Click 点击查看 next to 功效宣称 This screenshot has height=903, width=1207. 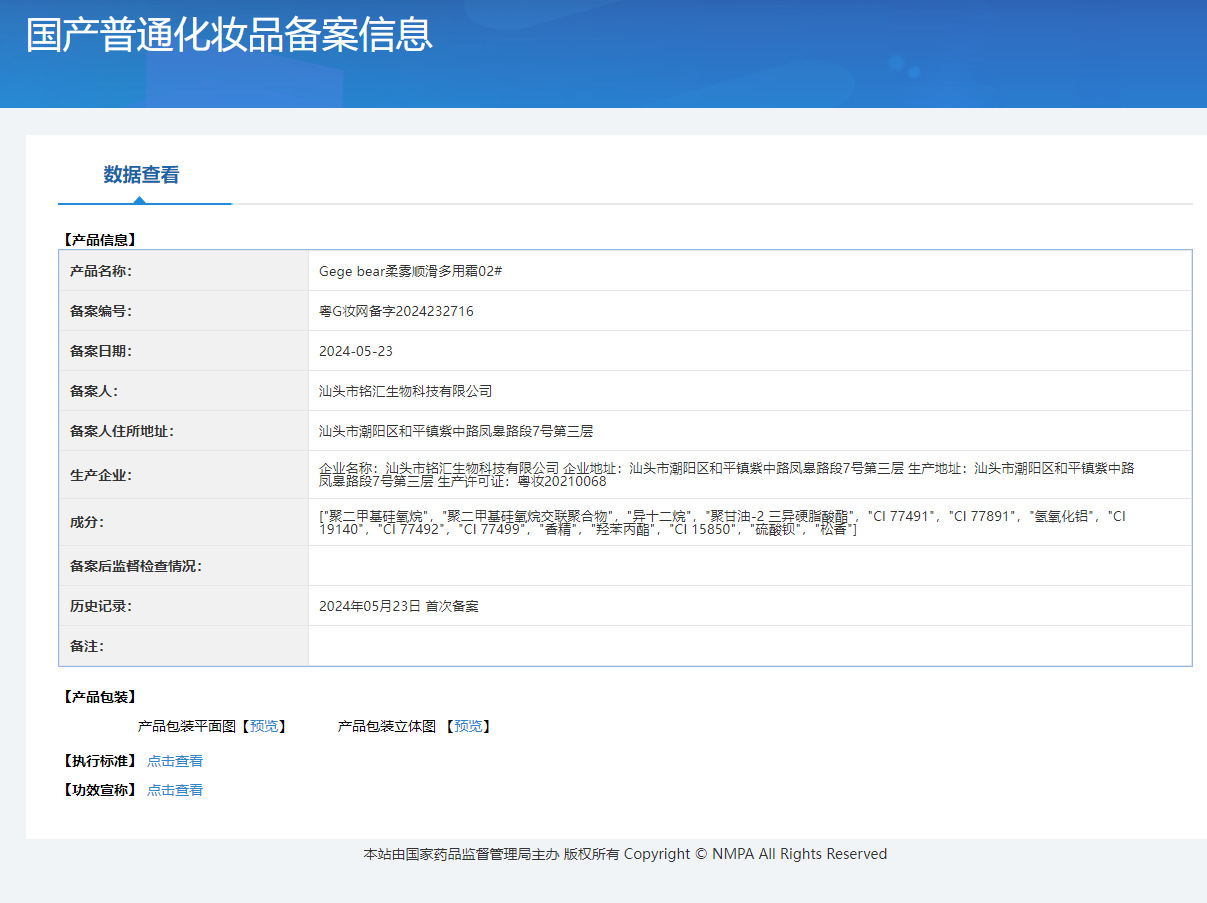[174, 789]
